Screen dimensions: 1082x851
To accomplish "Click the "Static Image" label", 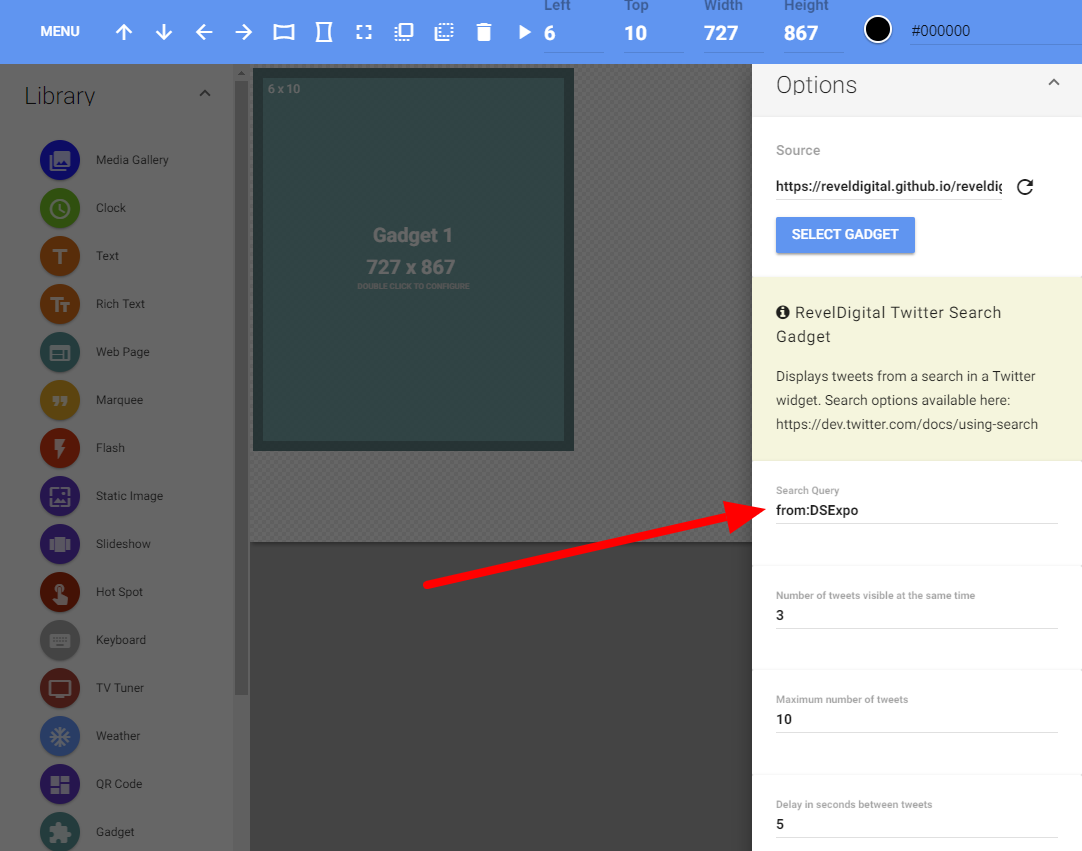I will coord(129,496).
